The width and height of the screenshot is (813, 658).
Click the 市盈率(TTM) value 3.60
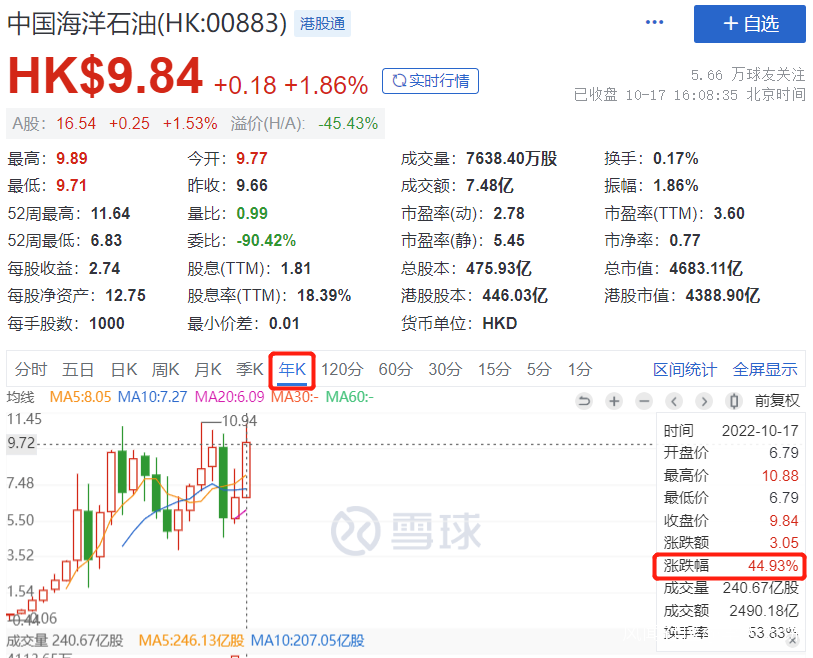click(x=729, y=213)
